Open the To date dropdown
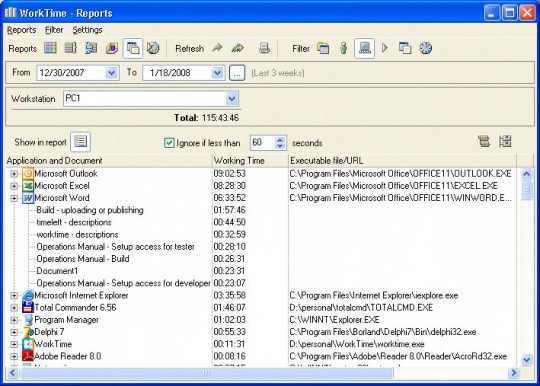540x386 pixels. (217, 73)
